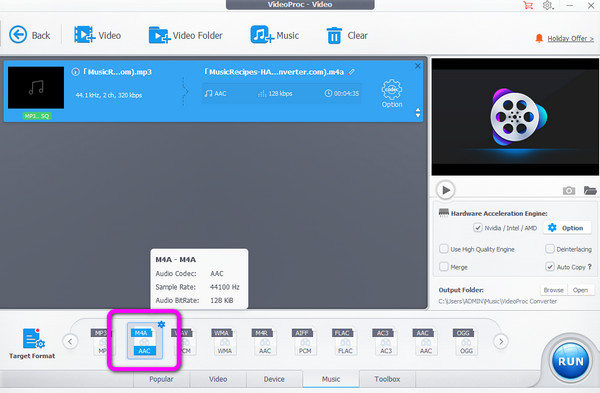Screen dimensions: 600x393
Task: Switch to the Music tab
Action: point(331,379)
